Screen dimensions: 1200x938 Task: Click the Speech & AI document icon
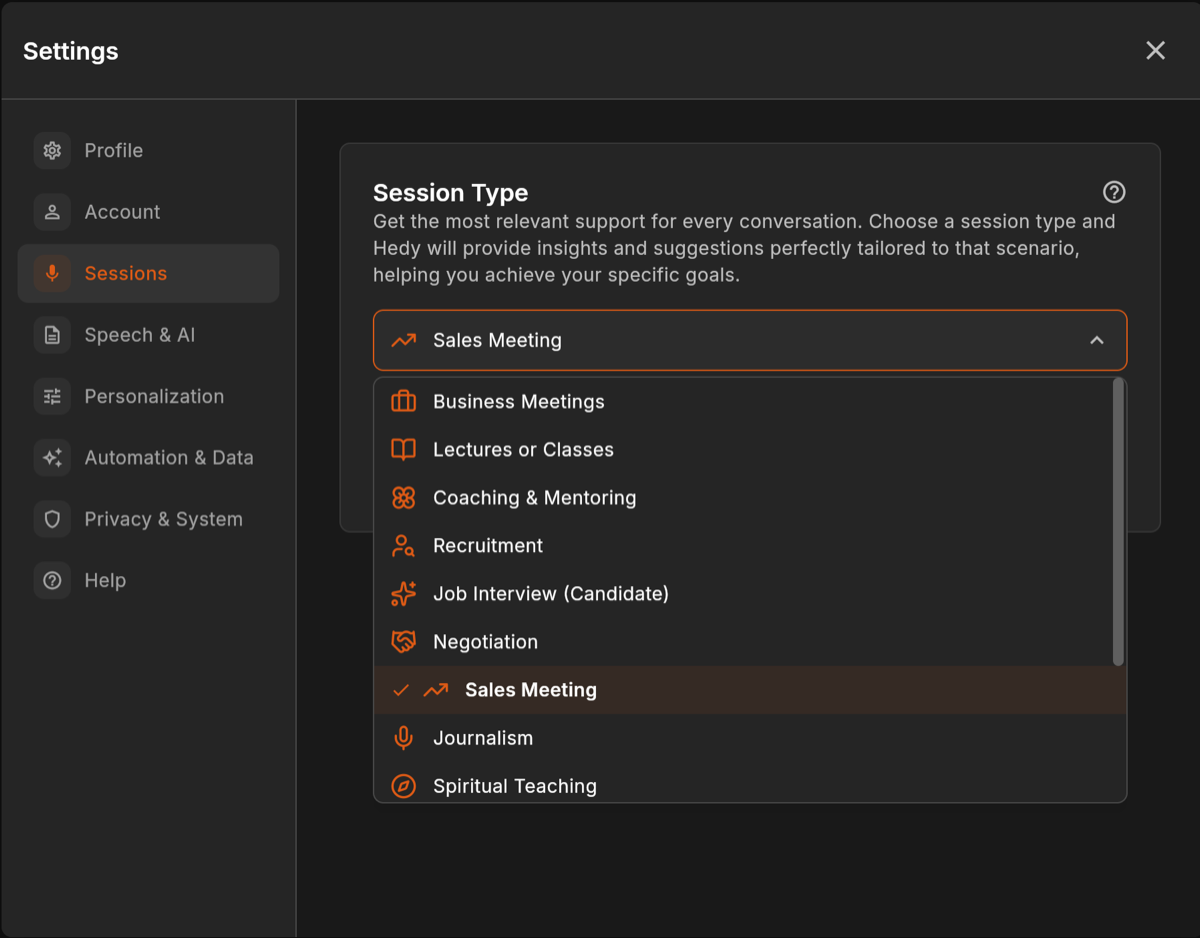pyautogui.click(x=52, y=335)
